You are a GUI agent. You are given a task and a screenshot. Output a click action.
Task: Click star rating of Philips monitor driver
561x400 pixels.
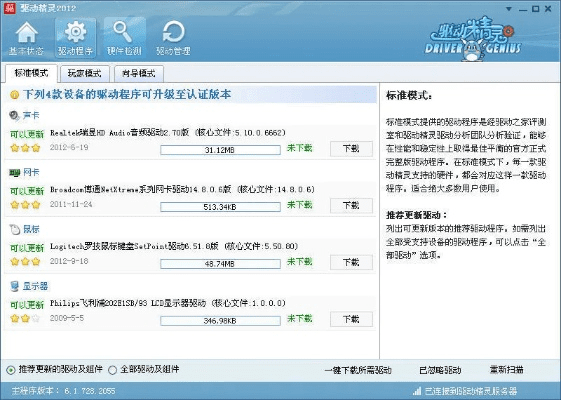click(25, 318)
